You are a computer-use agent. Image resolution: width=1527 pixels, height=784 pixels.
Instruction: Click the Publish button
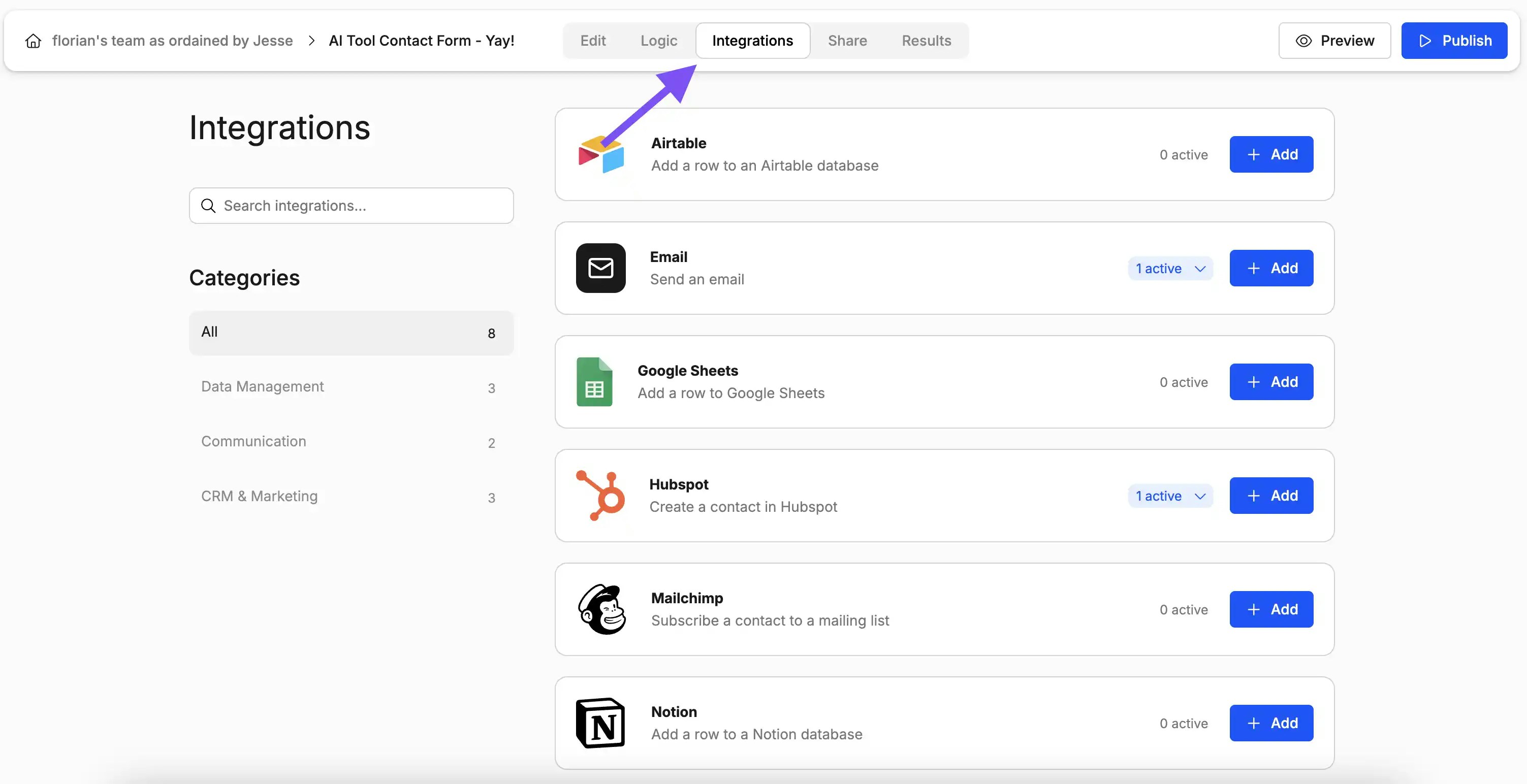(1454, 40)
